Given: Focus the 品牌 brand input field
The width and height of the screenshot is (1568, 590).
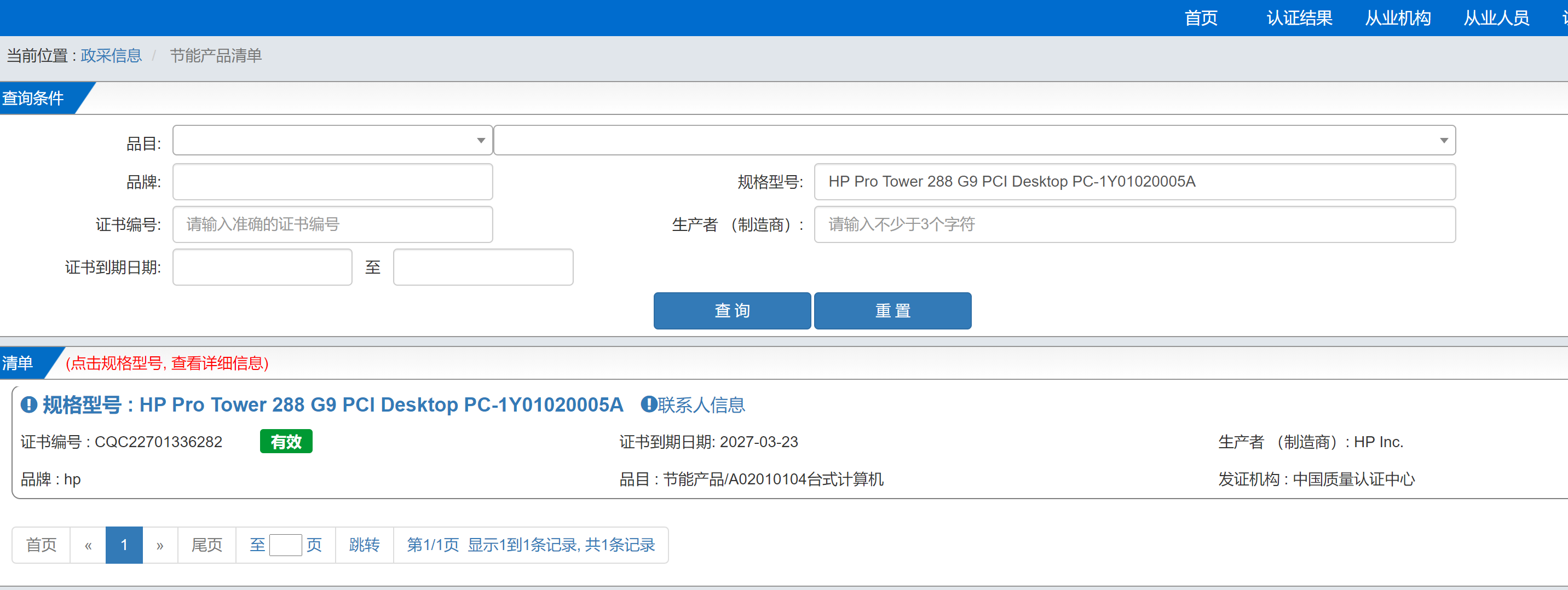Looking at the screenshot, I should click(x=332, y=182).
